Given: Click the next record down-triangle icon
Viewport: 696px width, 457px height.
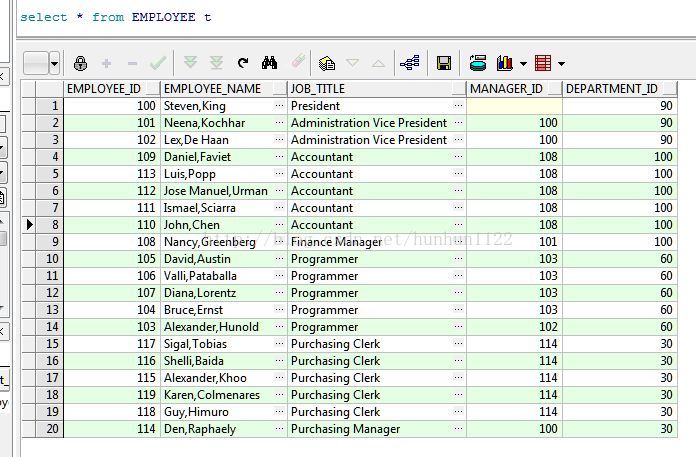Looking at the screenshot, I should click(x=352, y=63).
